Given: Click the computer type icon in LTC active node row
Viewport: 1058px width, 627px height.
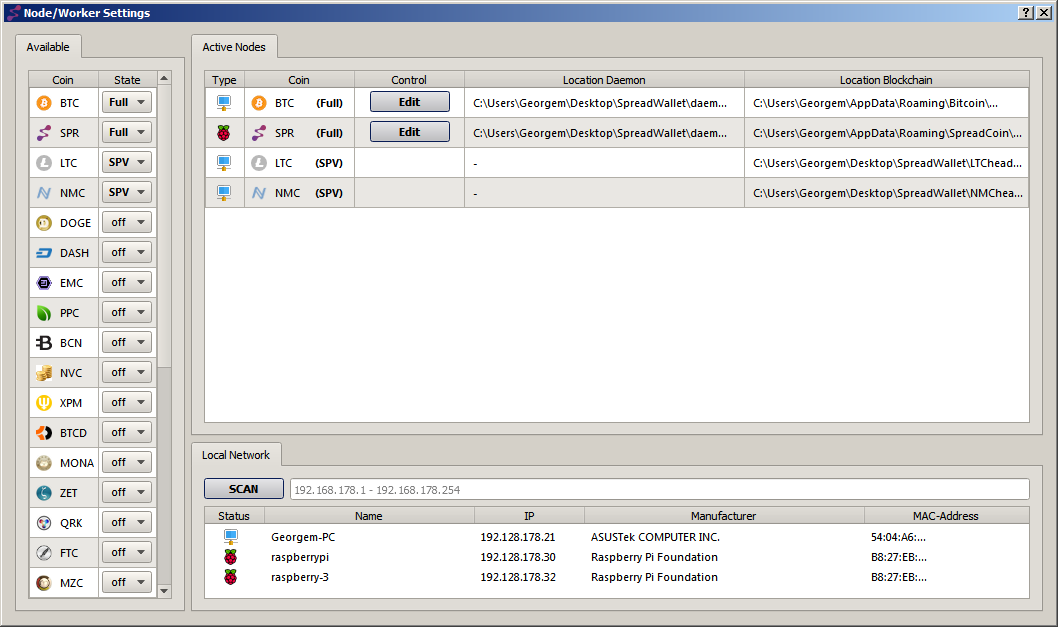Looking at the screenshot, I should pyautogui.click(x=224, y=163).
